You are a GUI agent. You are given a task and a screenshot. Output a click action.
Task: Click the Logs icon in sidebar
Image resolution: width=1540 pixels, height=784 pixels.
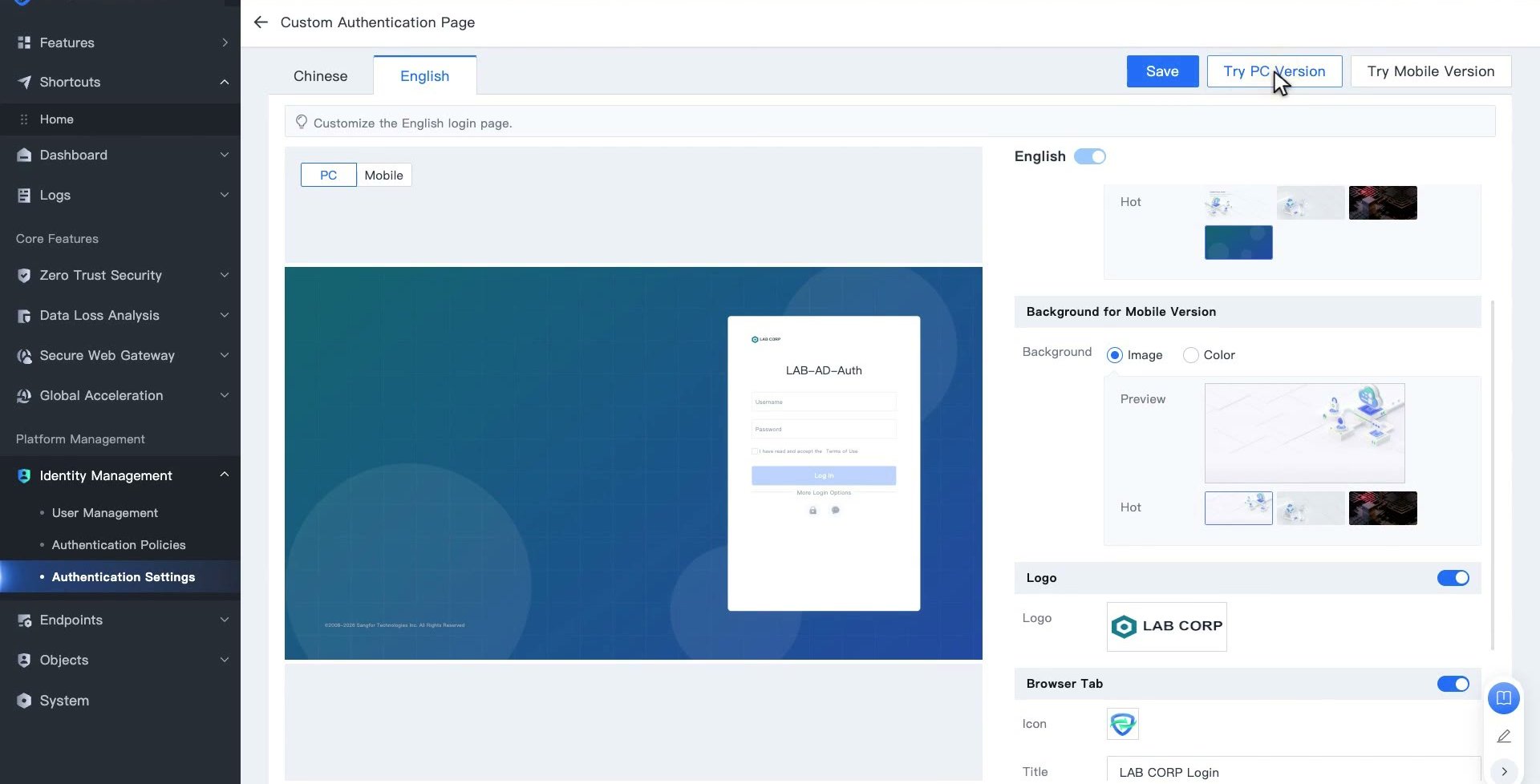(24, 195)
